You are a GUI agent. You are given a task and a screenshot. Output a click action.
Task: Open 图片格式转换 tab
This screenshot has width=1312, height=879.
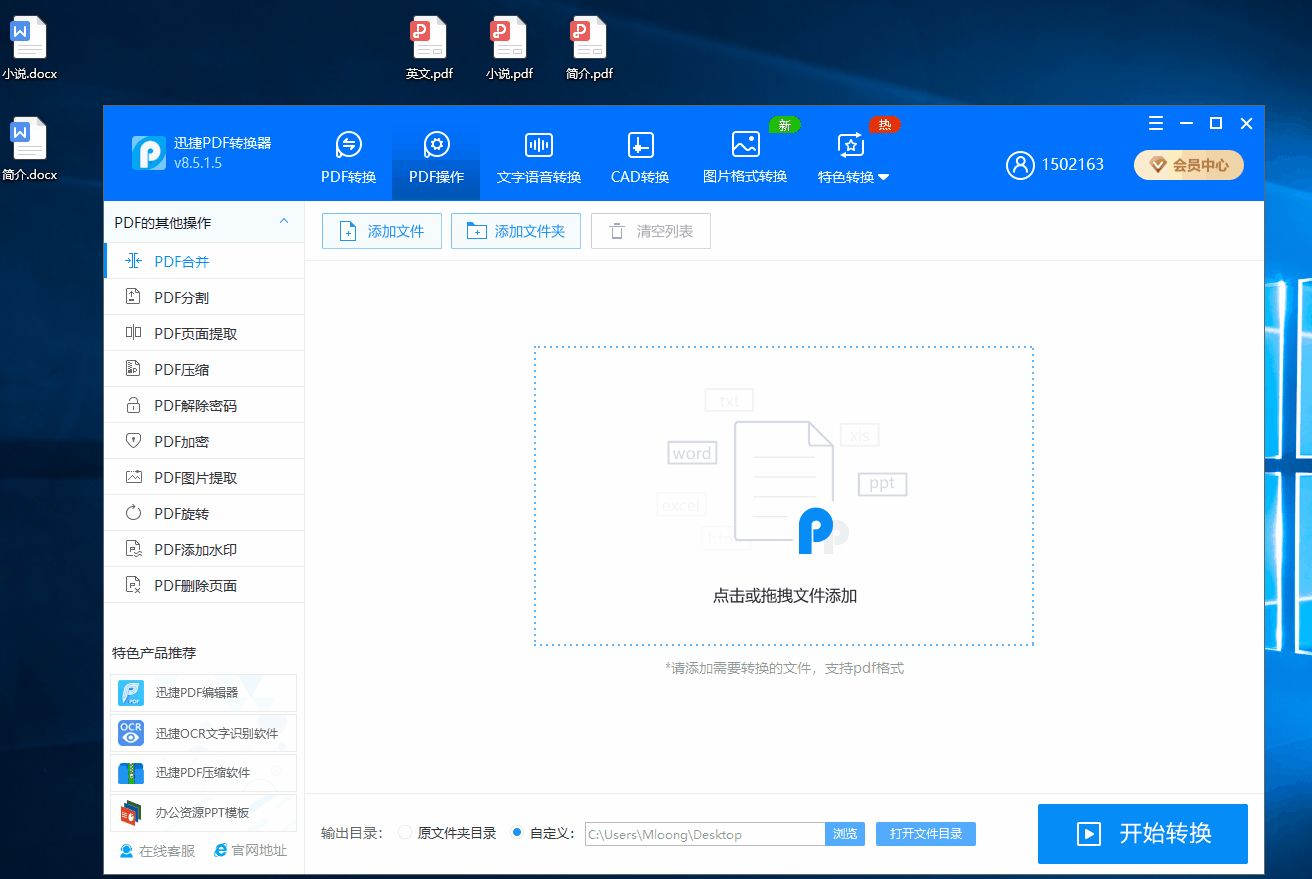coord(745,158)
